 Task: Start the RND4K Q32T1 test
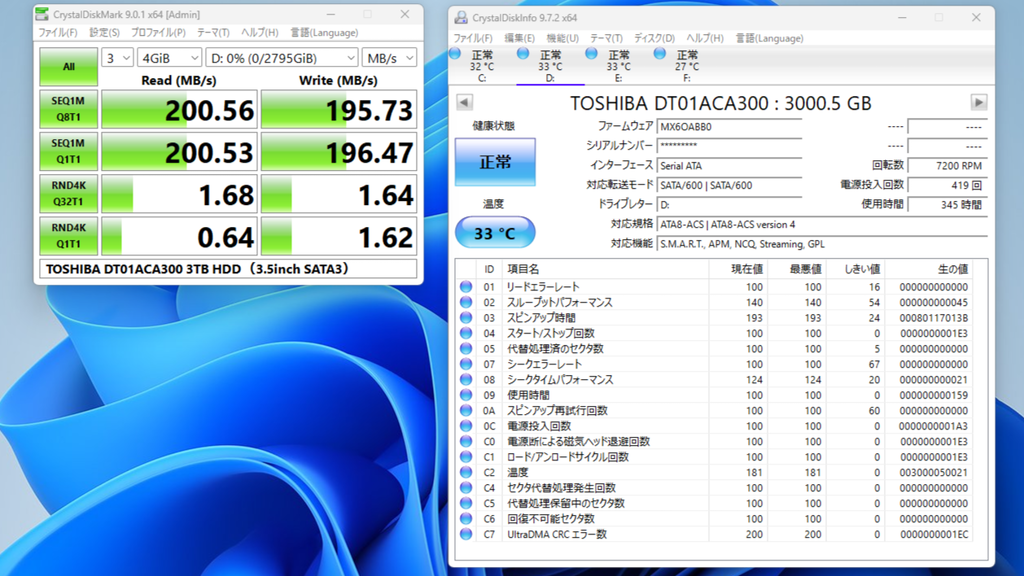[68, 194]
